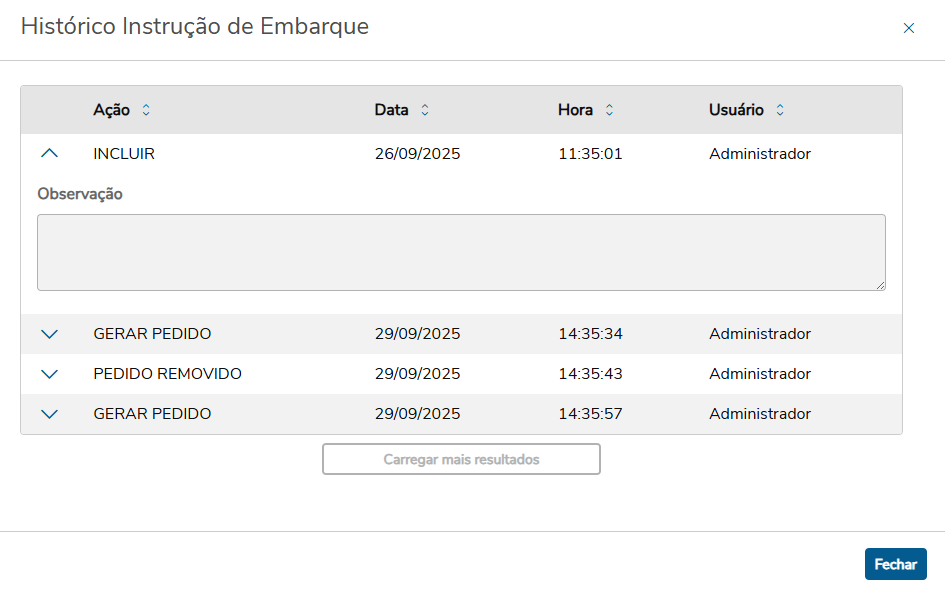Select the PEDIDO REMOVIDO action text
Image resolution: width=945 pixels, height=590 pixels.
coord(167,374)
